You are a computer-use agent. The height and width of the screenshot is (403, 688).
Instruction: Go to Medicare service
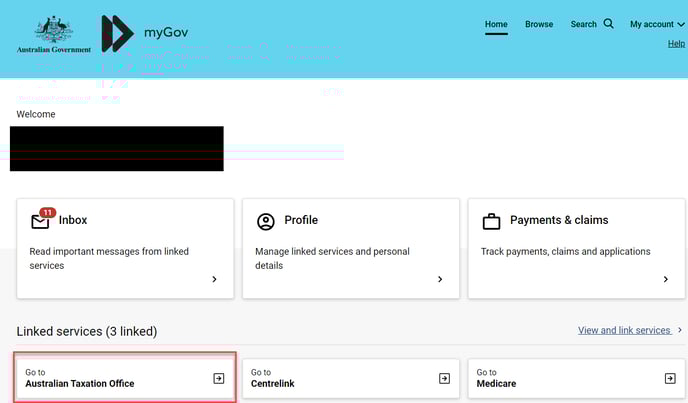point(577,378)
